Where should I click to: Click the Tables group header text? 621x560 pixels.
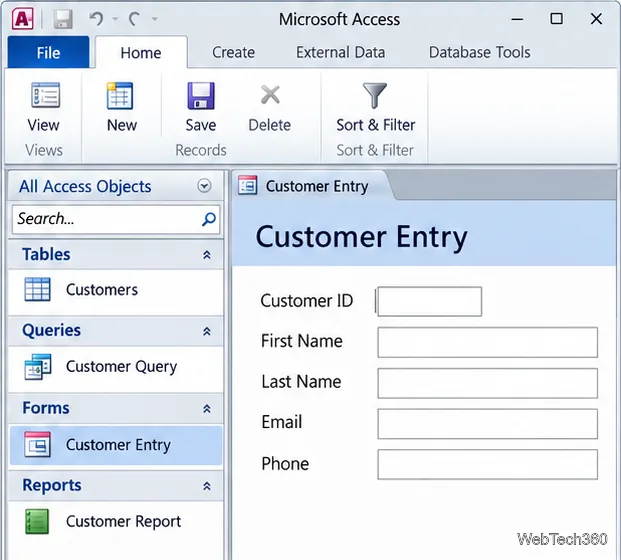click(46, 254)
